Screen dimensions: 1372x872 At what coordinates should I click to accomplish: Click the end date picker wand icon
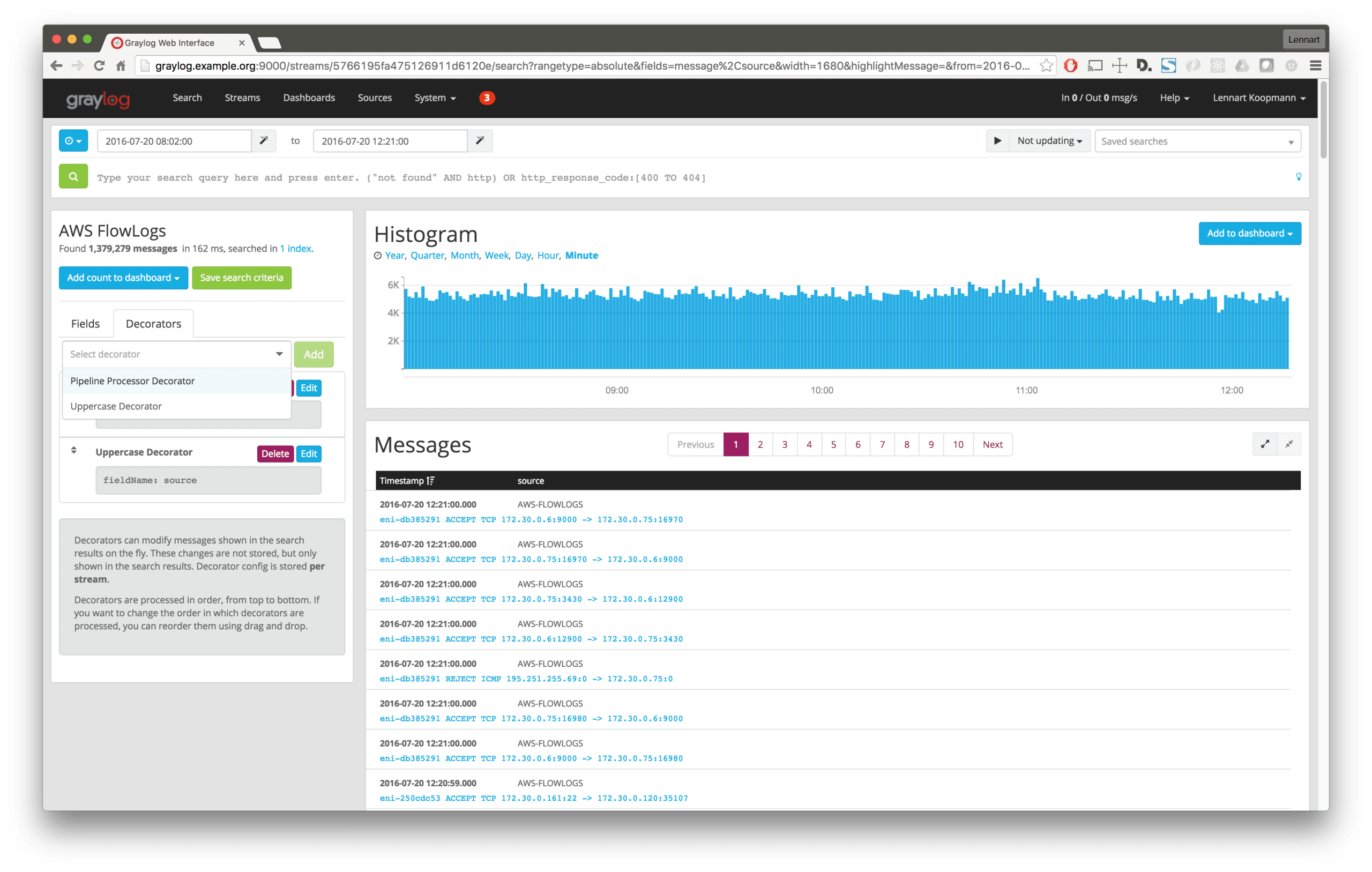tap(480, 141)
